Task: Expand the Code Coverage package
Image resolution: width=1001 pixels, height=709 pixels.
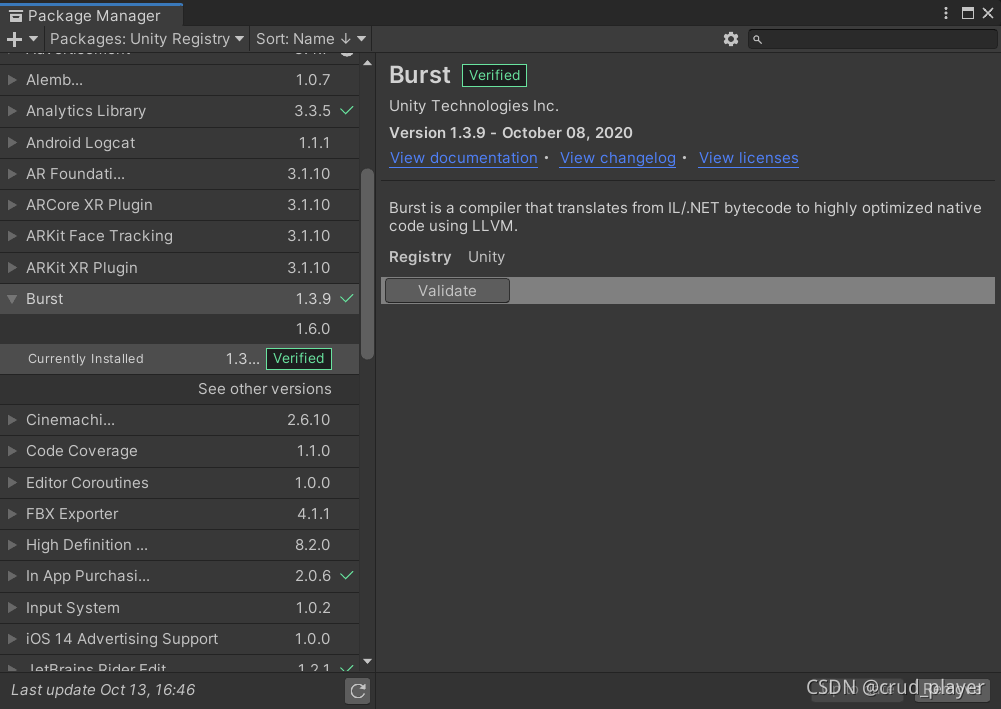Action: [x=11, y=451]
